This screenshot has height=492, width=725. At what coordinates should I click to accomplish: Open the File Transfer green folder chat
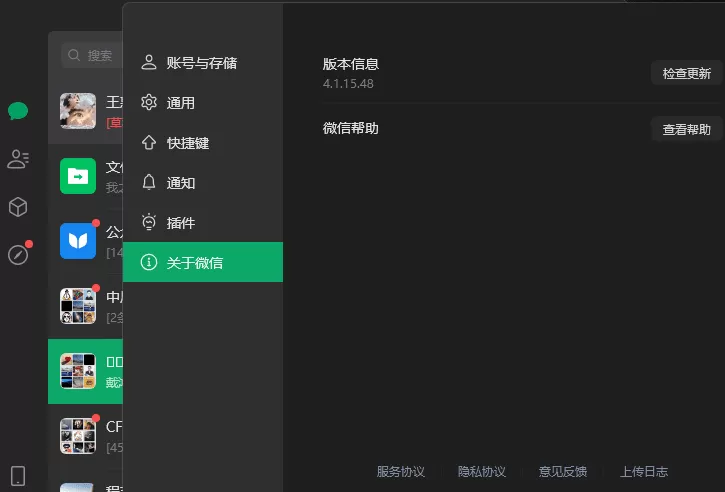coord(86,176)
